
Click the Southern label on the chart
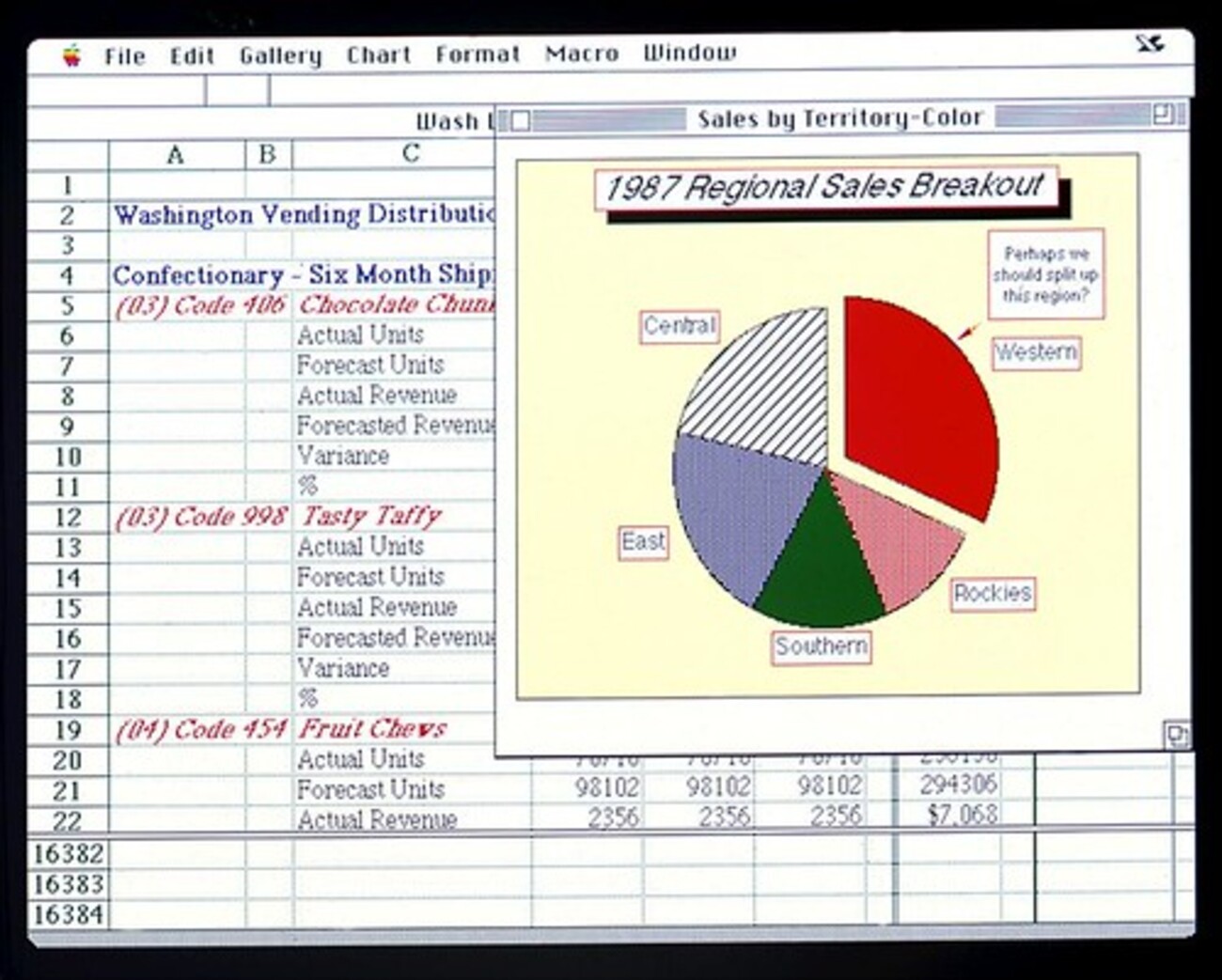[822, 646]
